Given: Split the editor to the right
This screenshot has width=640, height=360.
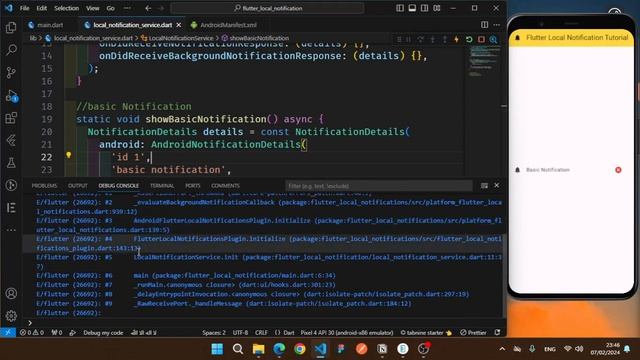Looking at the screenshot, I should [x=484, y=25].
